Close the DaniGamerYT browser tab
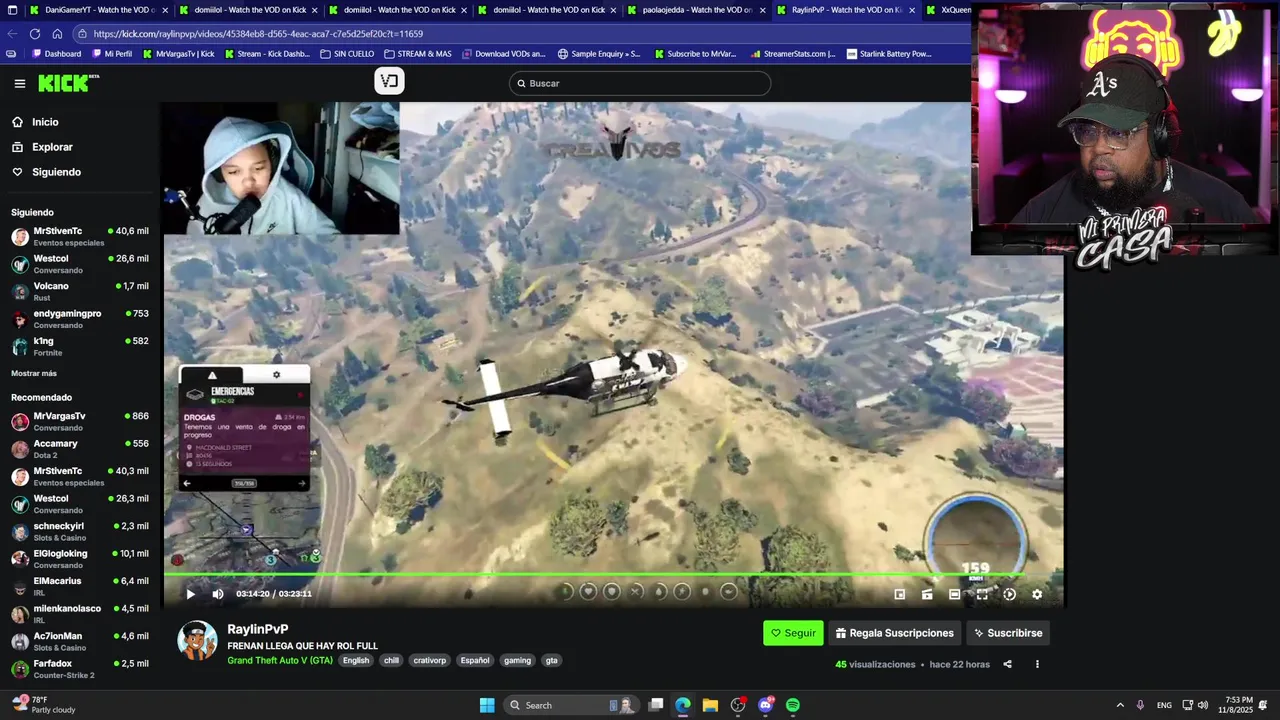The image size is (1280, 720). coord(165,10)
